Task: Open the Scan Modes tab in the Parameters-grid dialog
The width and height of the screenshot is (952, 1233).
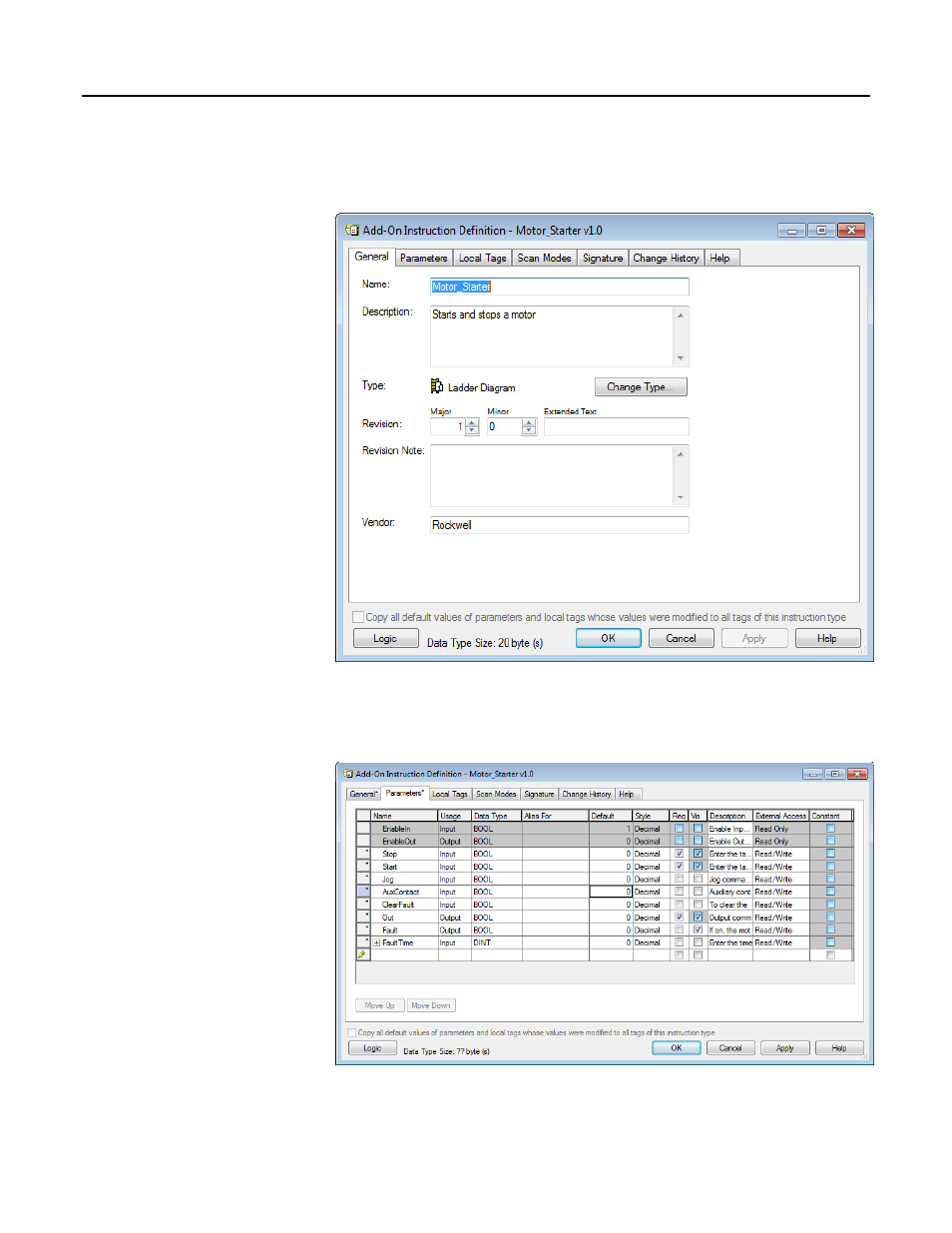Action: point(496,794)
